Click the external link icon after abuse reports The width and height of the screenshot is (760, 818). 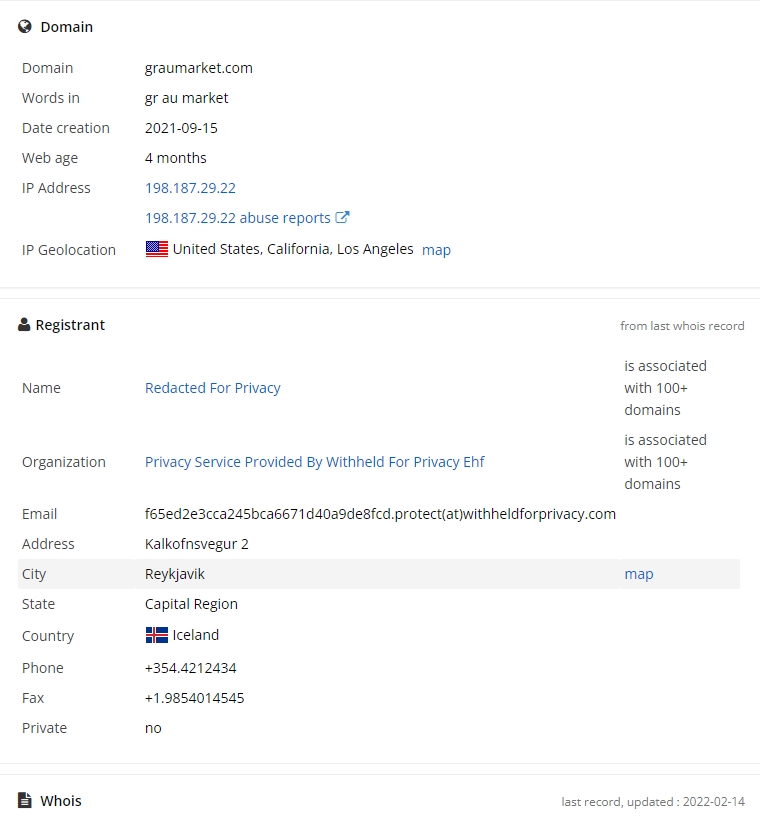point(342,217)
